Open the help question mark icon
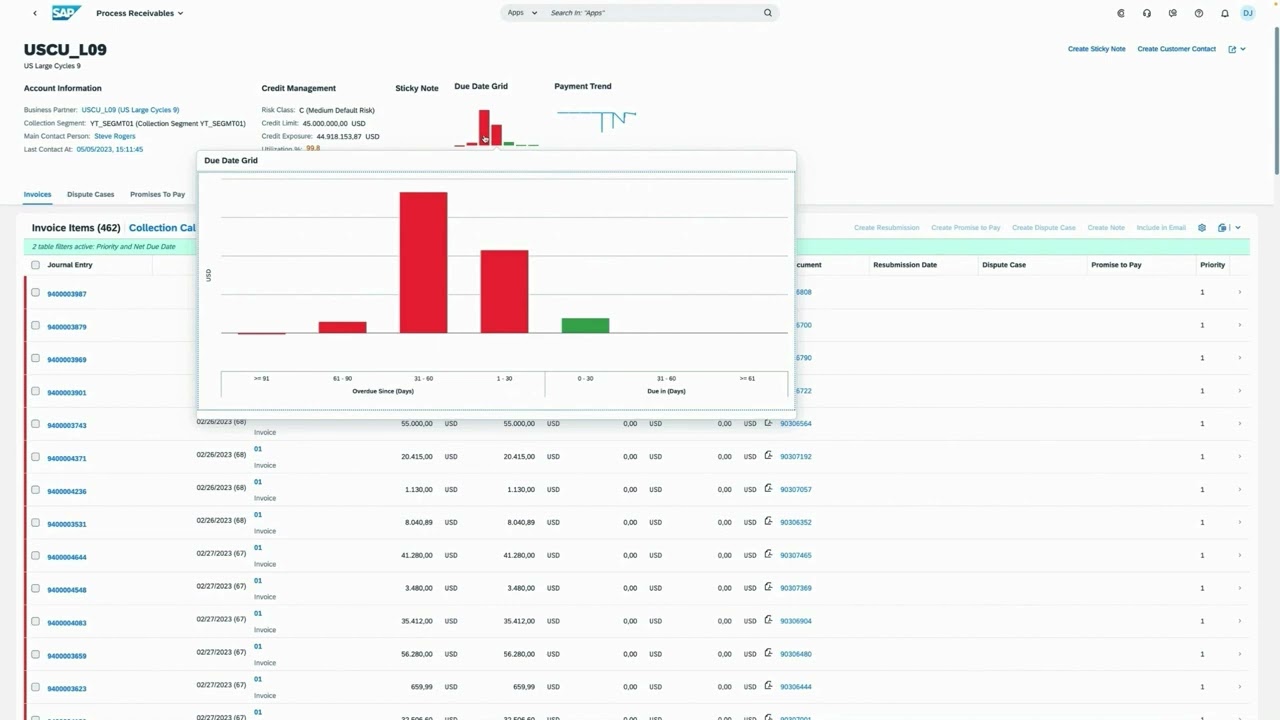 click(x=1199, y=13)
